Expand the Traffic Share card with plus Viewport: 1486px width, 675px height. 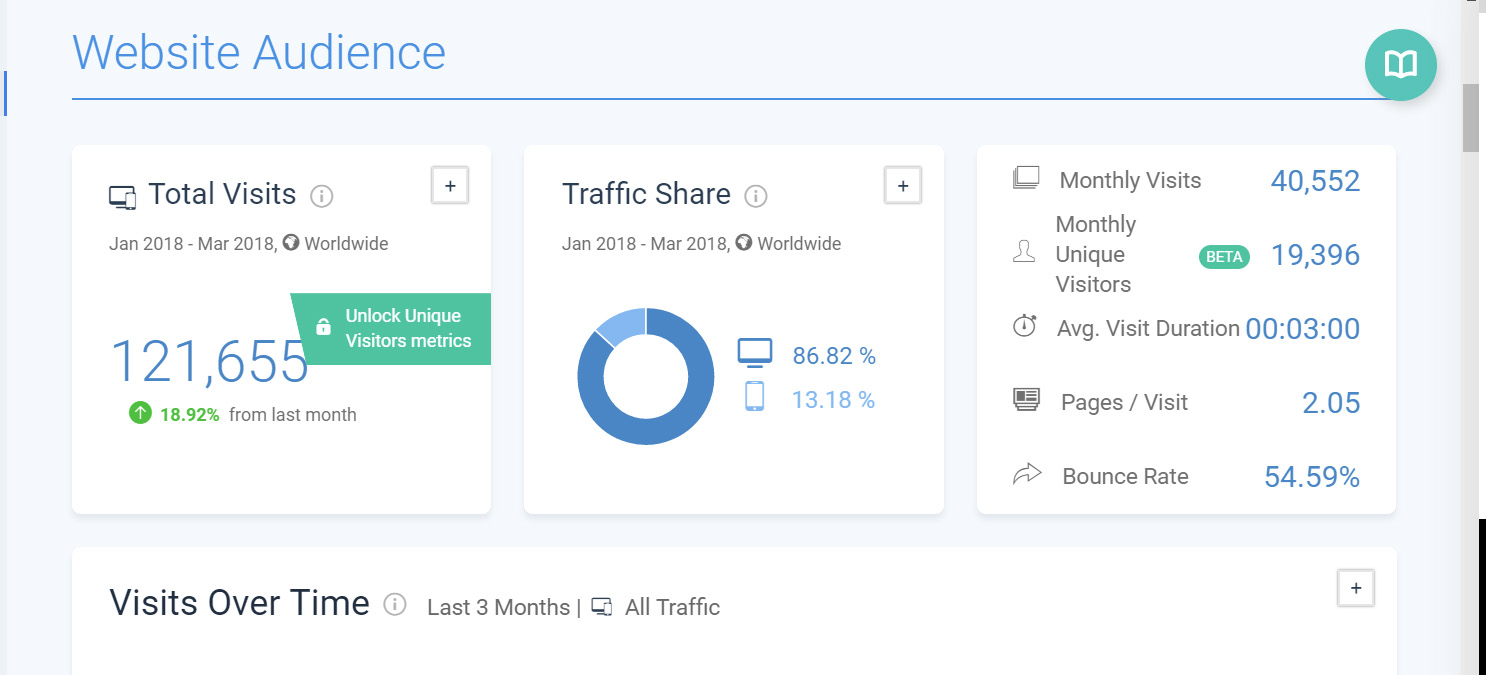pyautogui.click(x=903, y=186)
